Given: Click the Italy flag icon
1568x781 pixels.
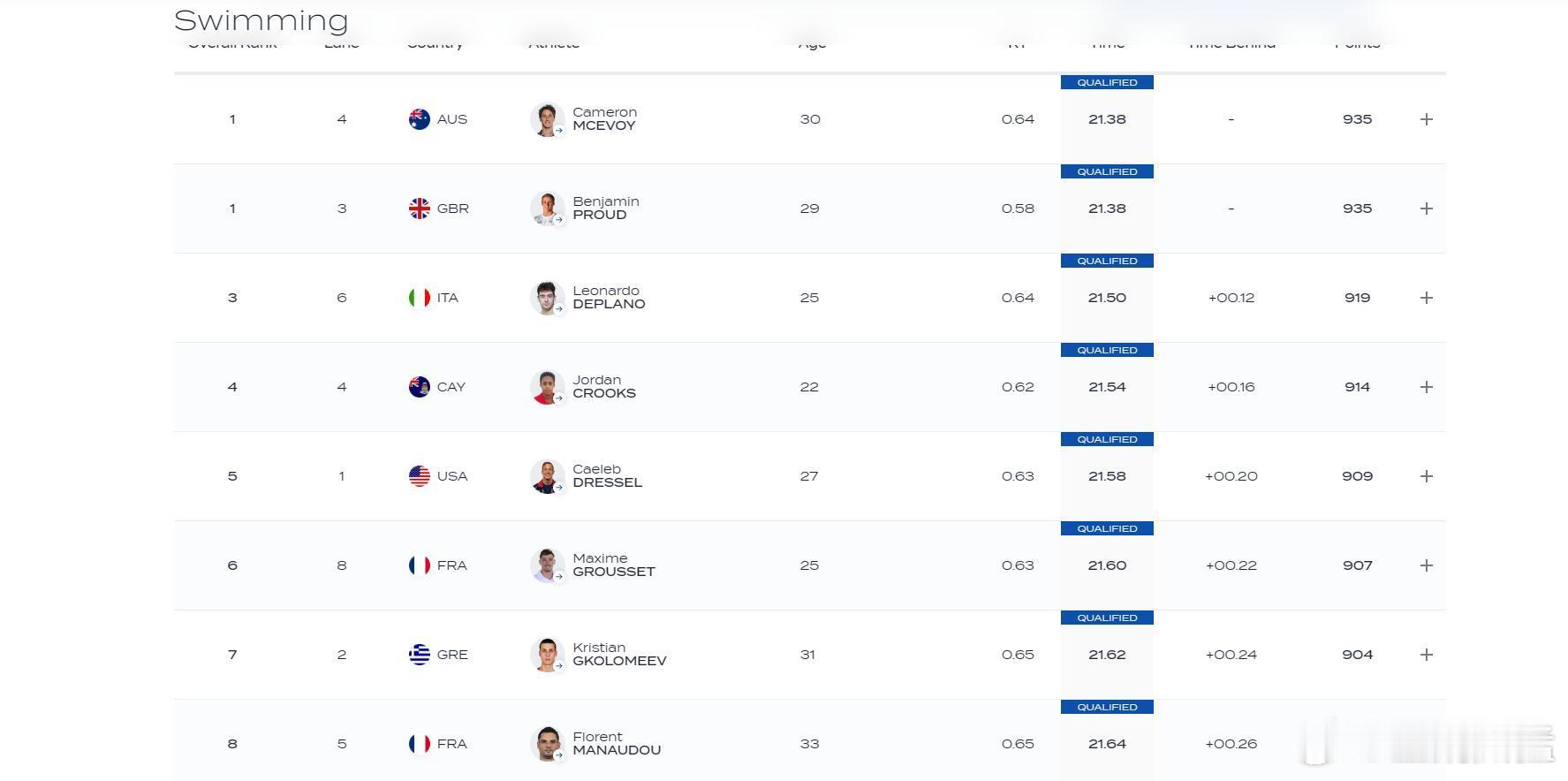Looking at the screenshot, I should [420, 298].
